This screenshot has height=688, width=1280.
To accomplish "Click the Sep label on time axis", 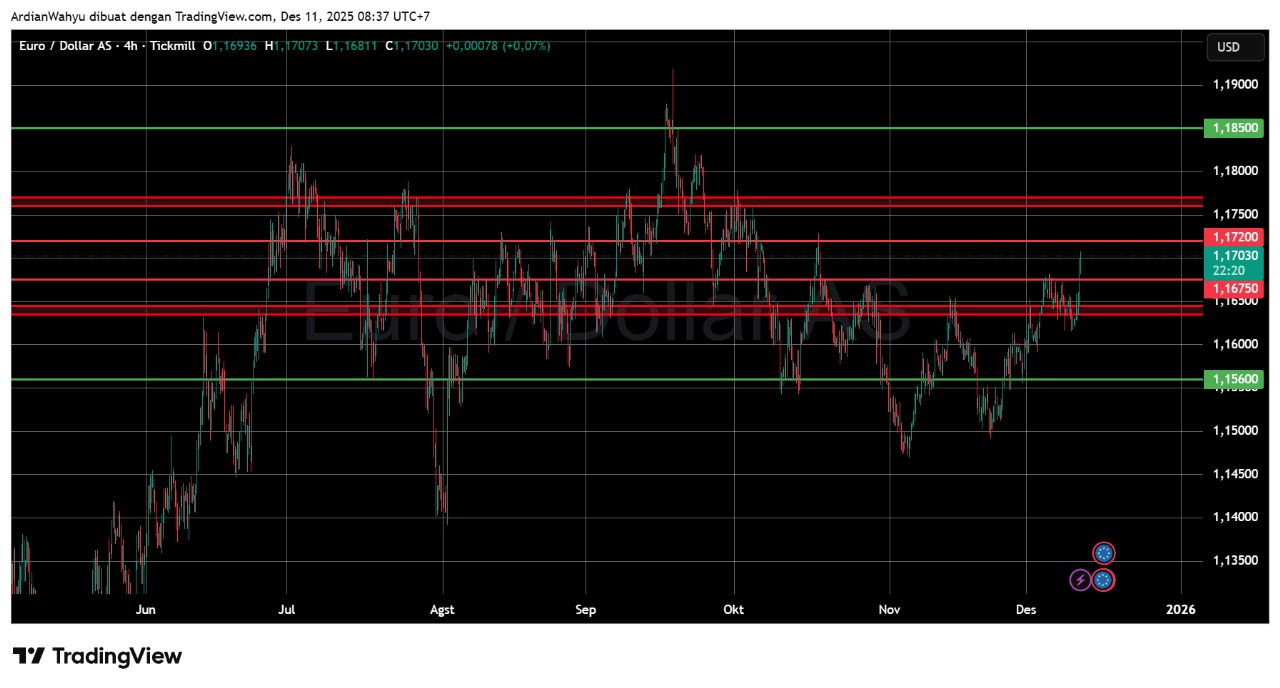I will click(586, 610).
